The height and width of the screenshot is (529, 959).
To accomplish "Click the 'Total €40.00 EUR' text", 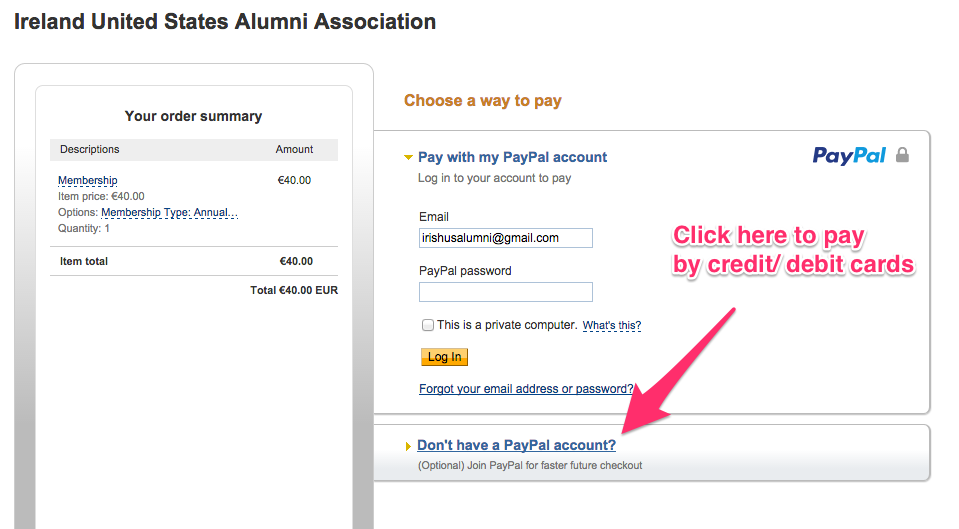I will (x=294, y=291).
